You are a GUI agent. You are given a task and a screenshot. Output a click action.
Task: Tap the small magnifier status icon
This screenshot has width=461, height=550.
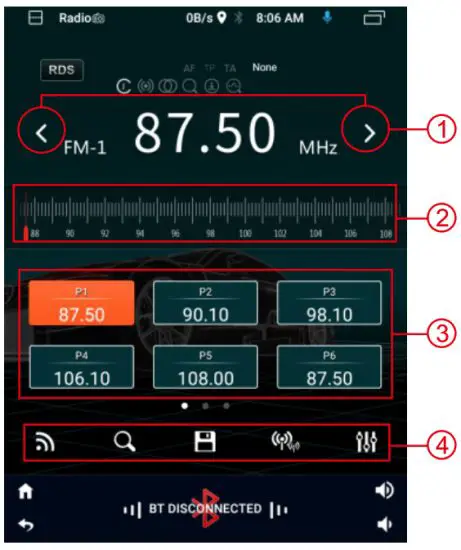pos(189,86)
